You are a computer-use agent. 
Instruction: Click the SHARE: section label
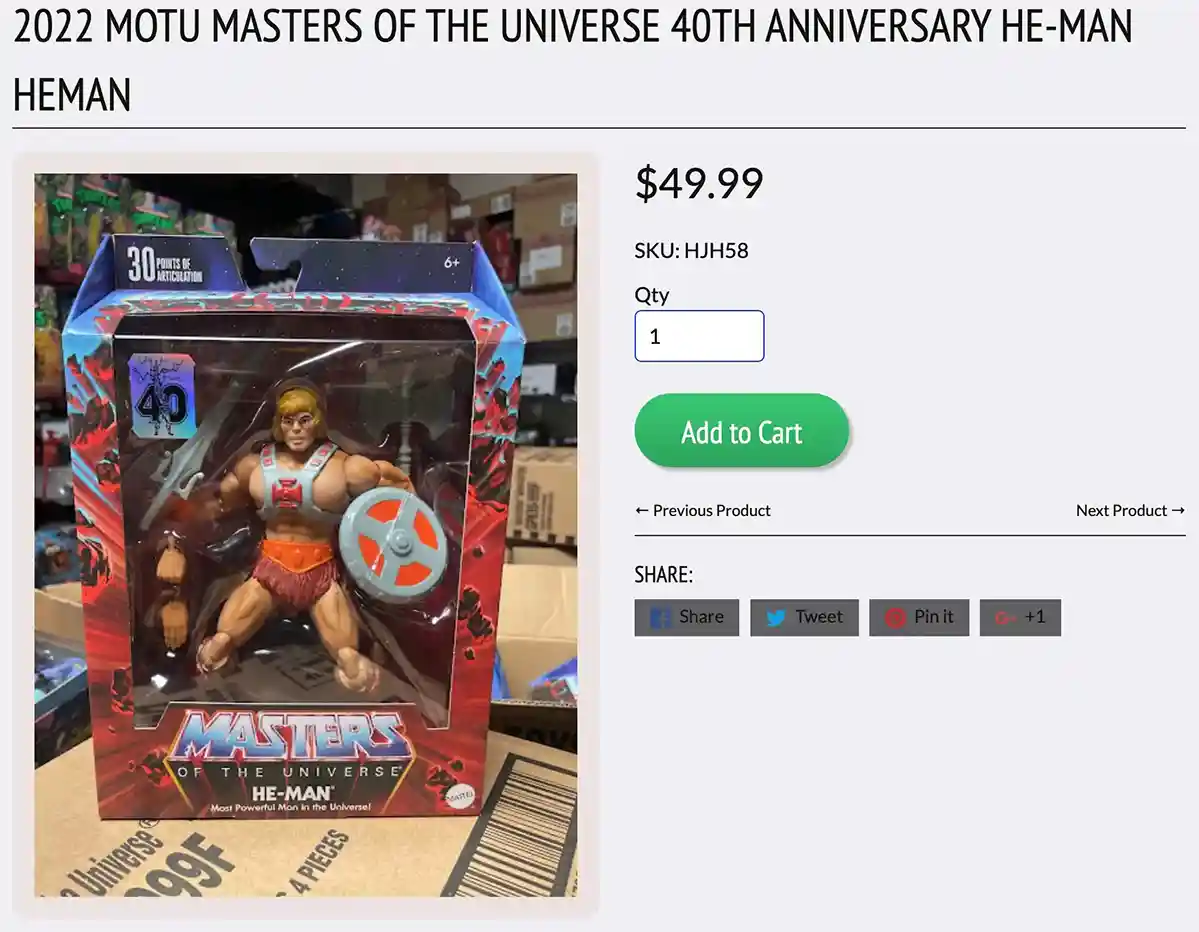664,574
